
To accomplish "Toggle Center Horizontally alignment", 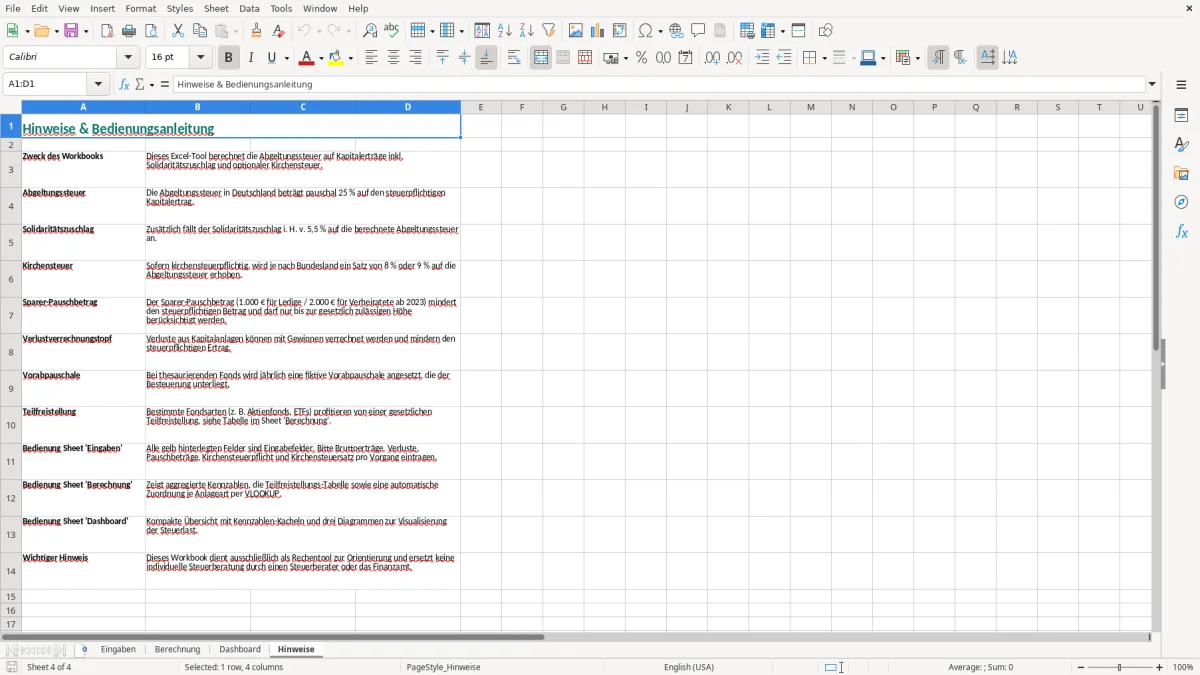I will (394, 58).
